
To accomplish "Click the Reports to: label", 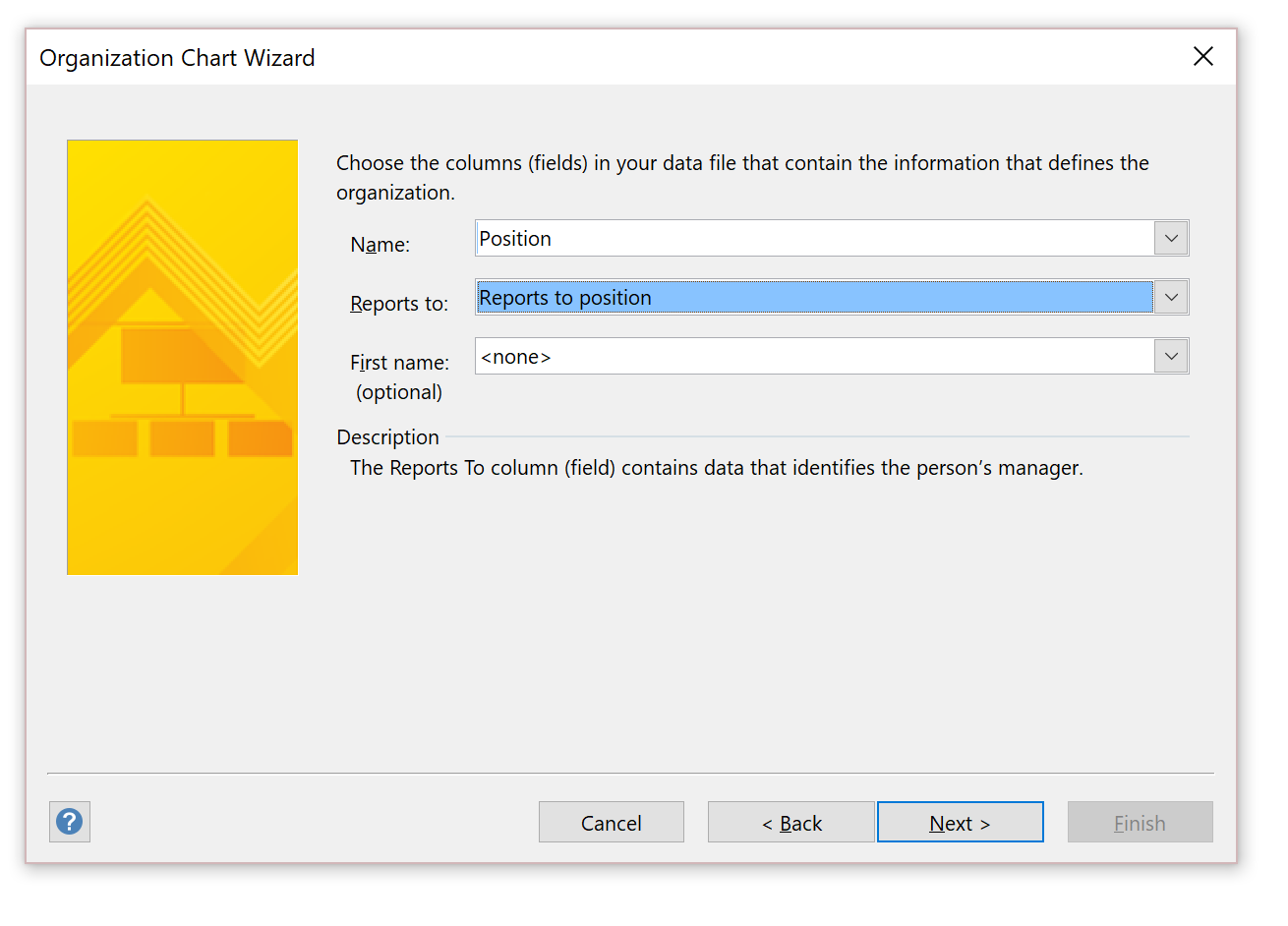I will (x=399, y=304).
